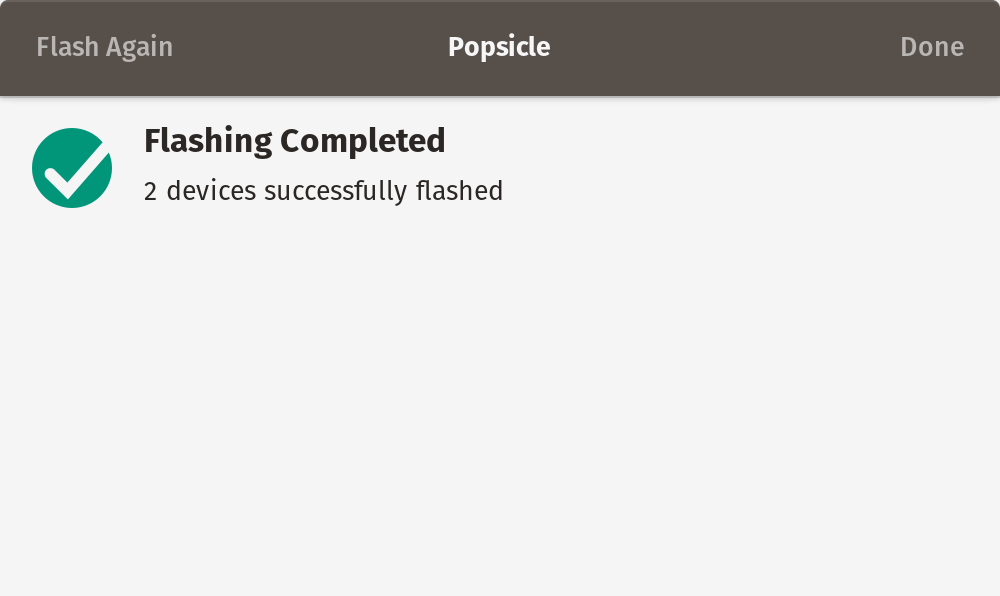Select the Flashing Completed heading
The image size is (1000, 596).
coord(294,141)
